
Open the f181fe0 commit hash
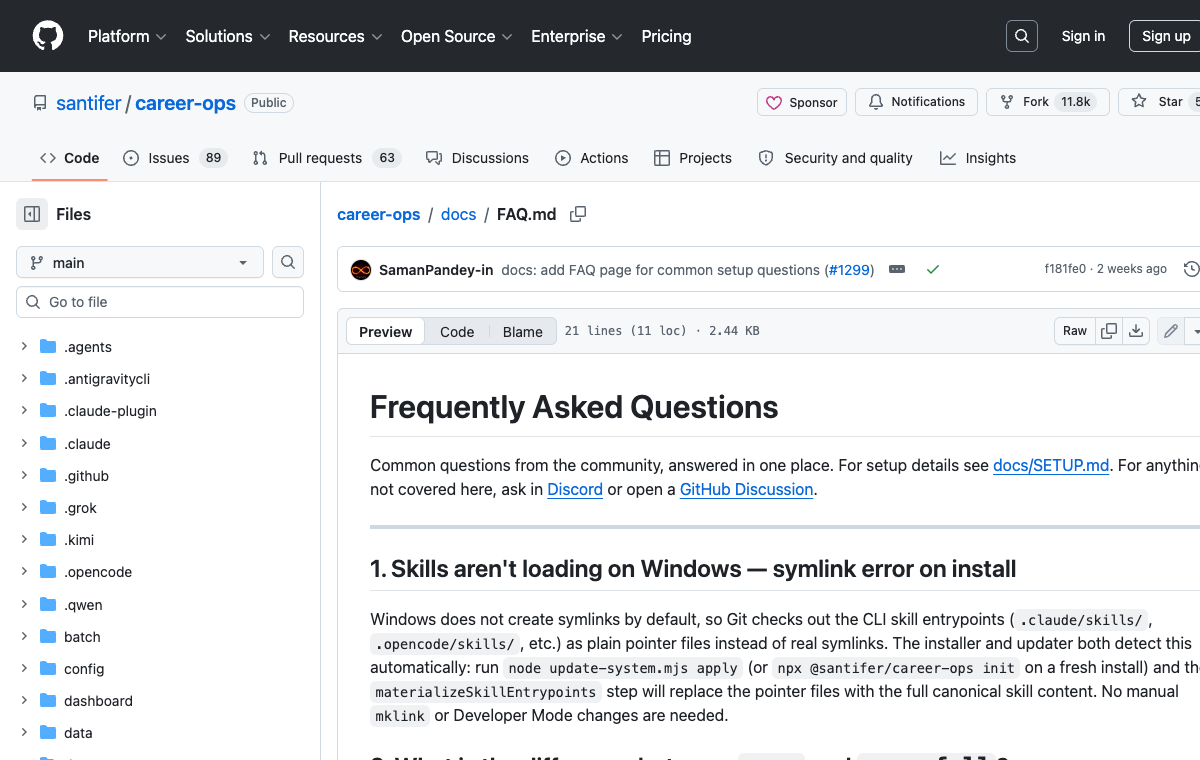point(1067,269)
